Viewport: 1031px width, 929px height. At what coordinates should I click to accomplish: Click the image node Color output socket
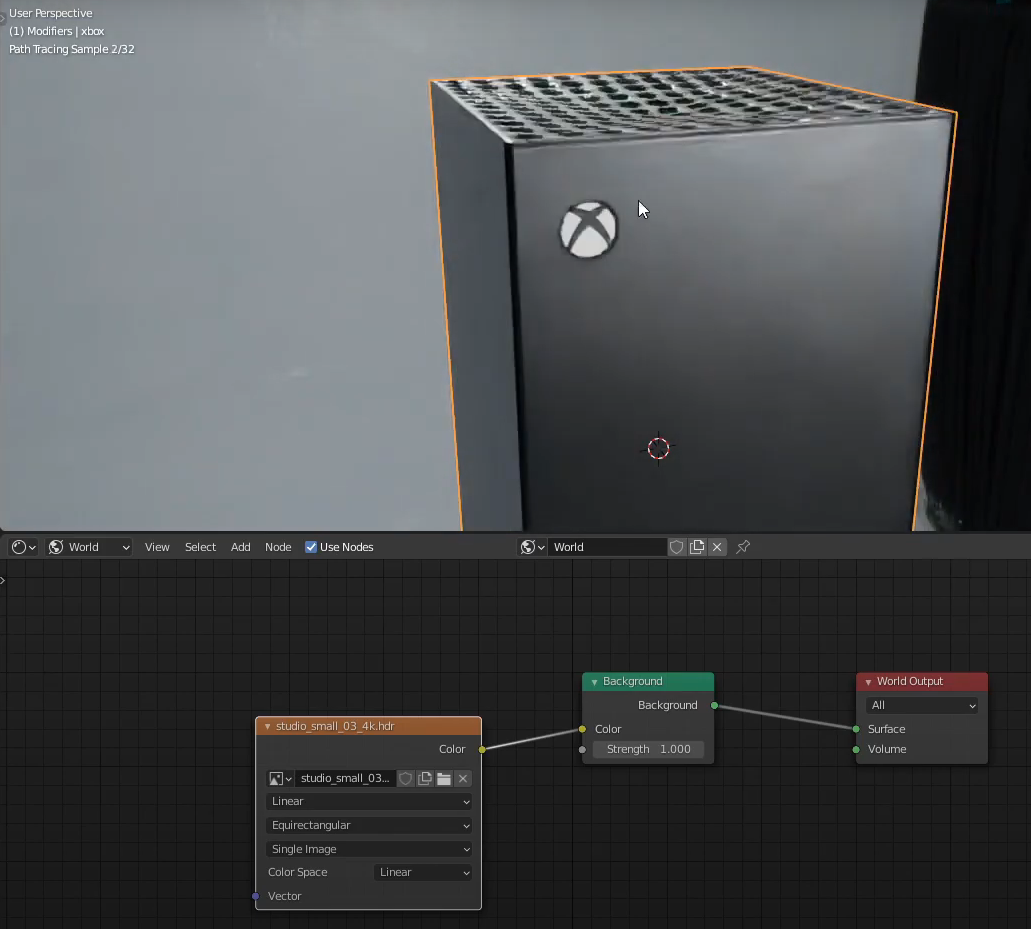(482, 750)
